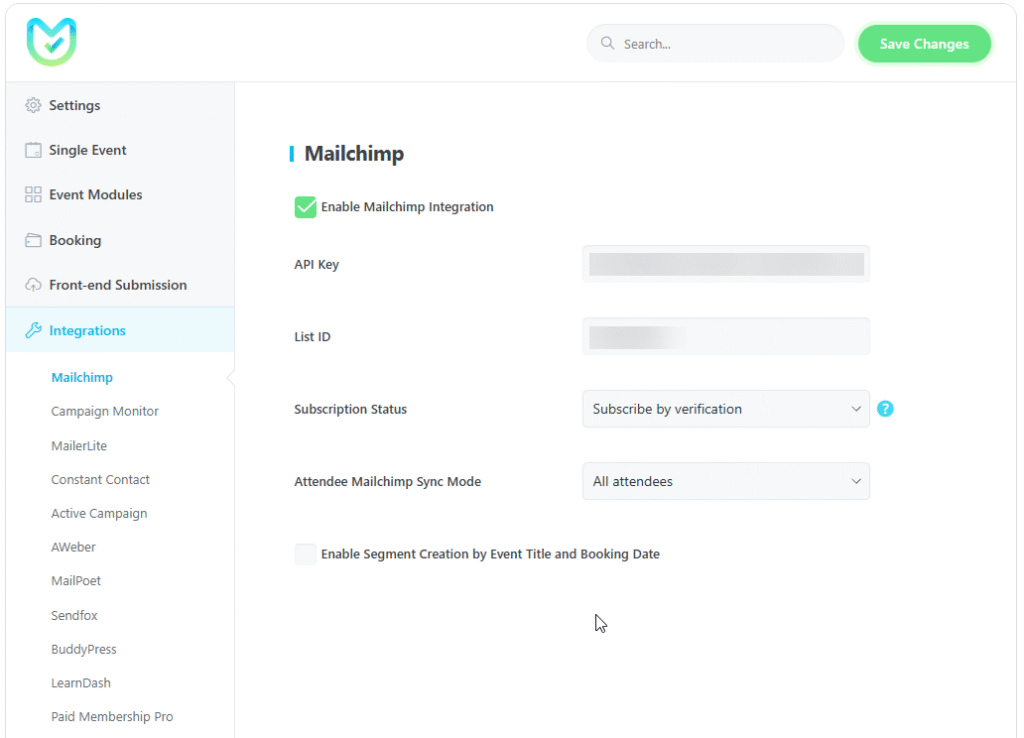Screen dimensions: 1024x738
Task: Open the Subscription Status dropdown
Action: pyautogui.click(x=725, y=409)
